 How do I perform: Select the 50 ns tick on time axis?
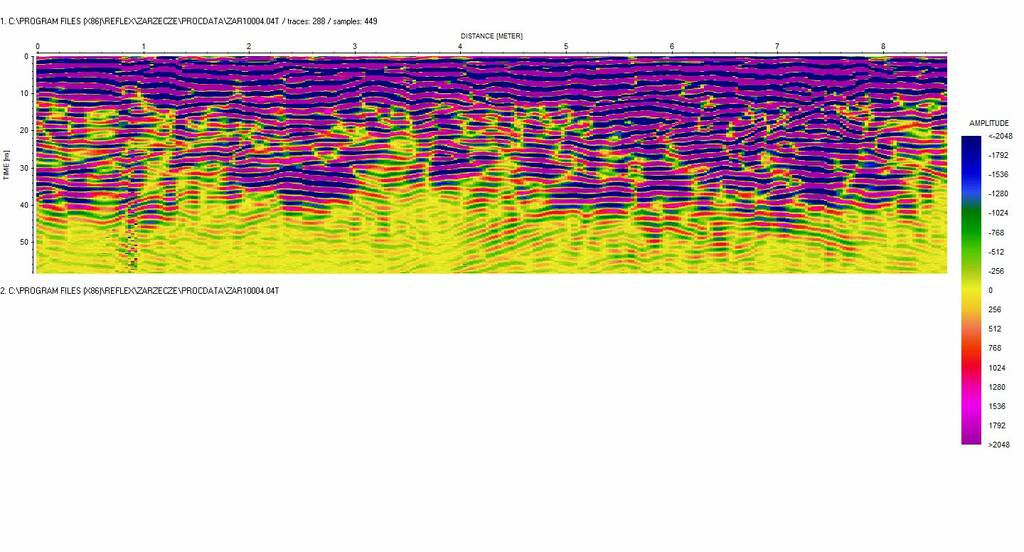tap(26, 242)
